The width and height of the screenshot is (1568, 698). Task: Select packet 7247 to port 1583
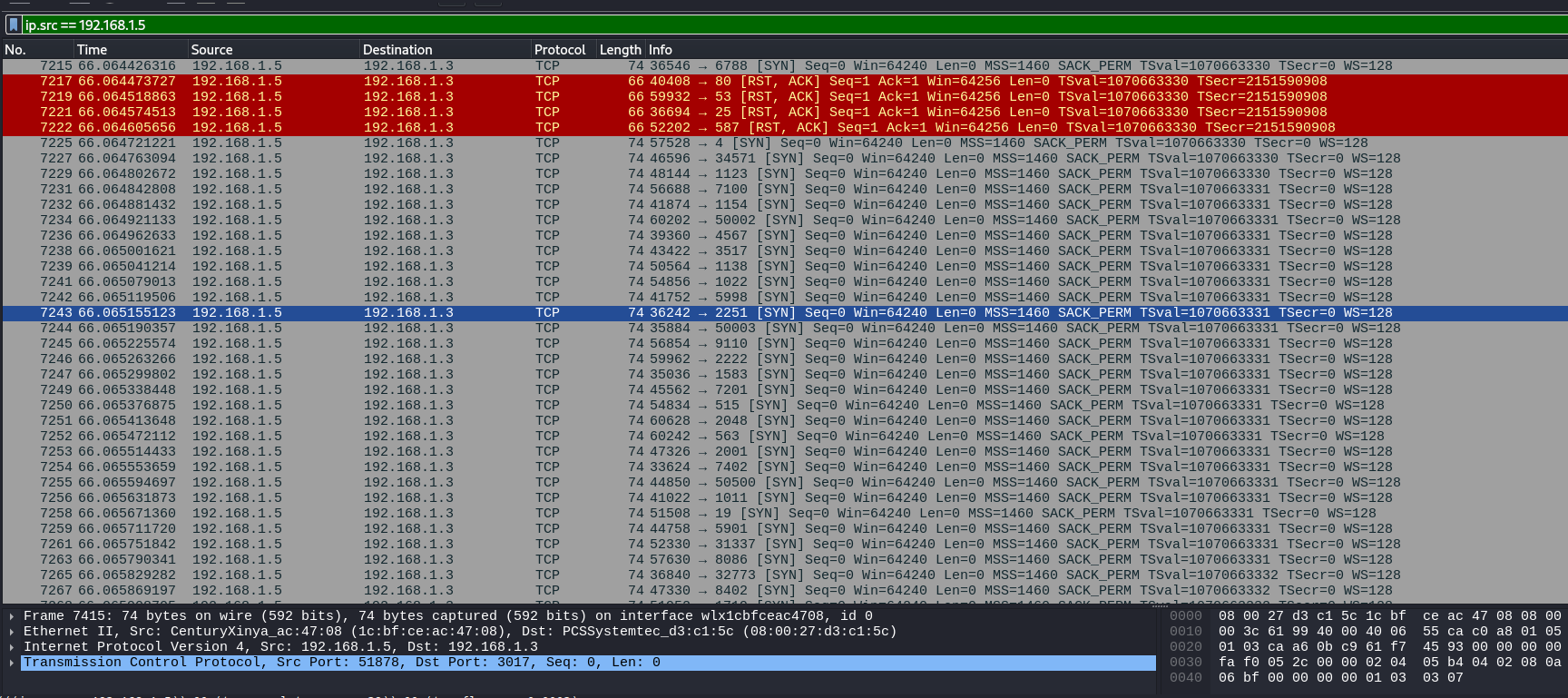point(785,375)
